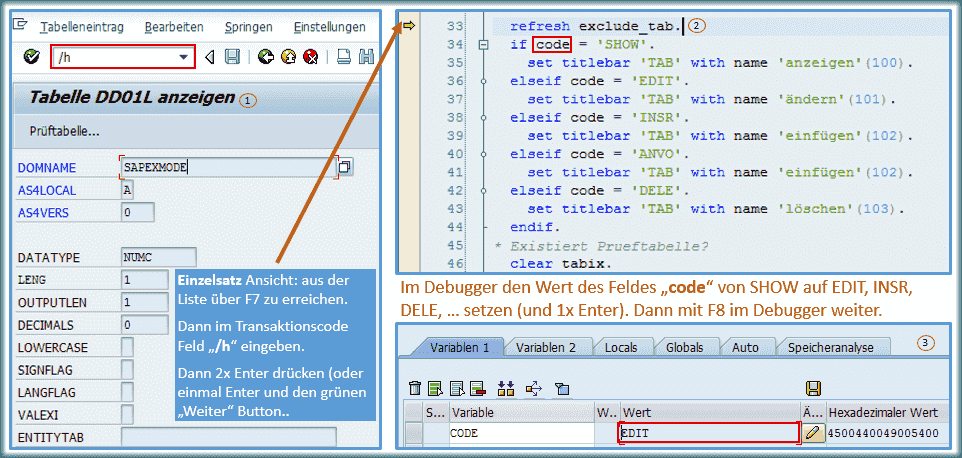
Task: Collapse the code block at line 34
Action: [484, 45]
